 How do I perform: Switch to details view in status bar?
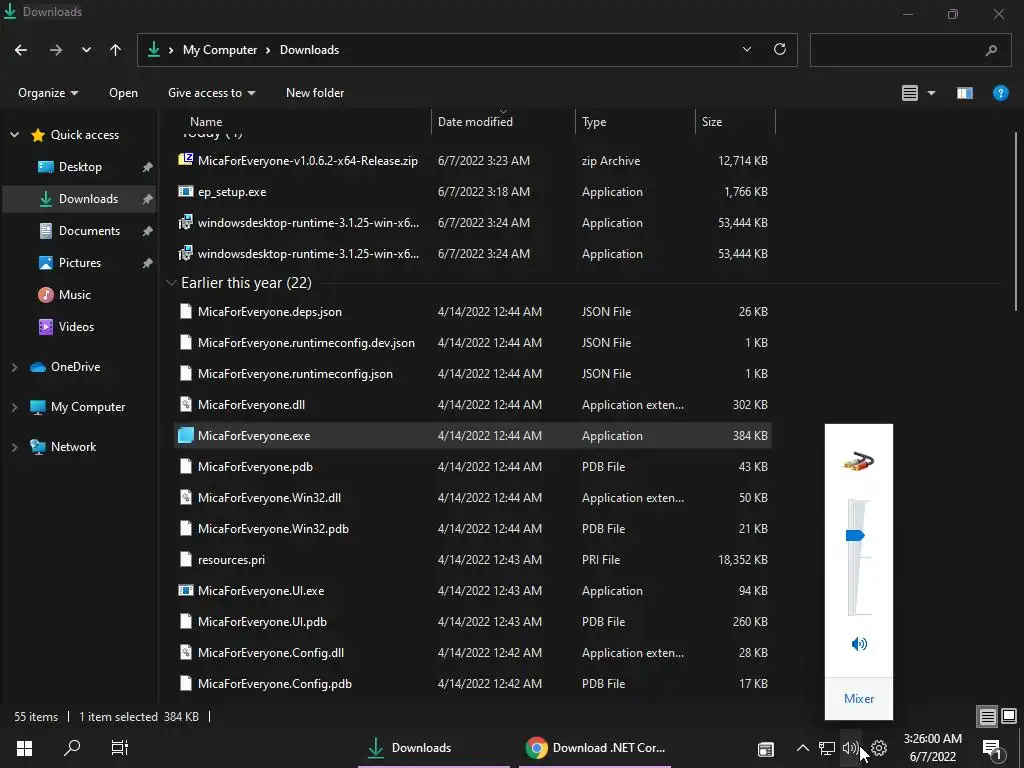coord(987,717)
